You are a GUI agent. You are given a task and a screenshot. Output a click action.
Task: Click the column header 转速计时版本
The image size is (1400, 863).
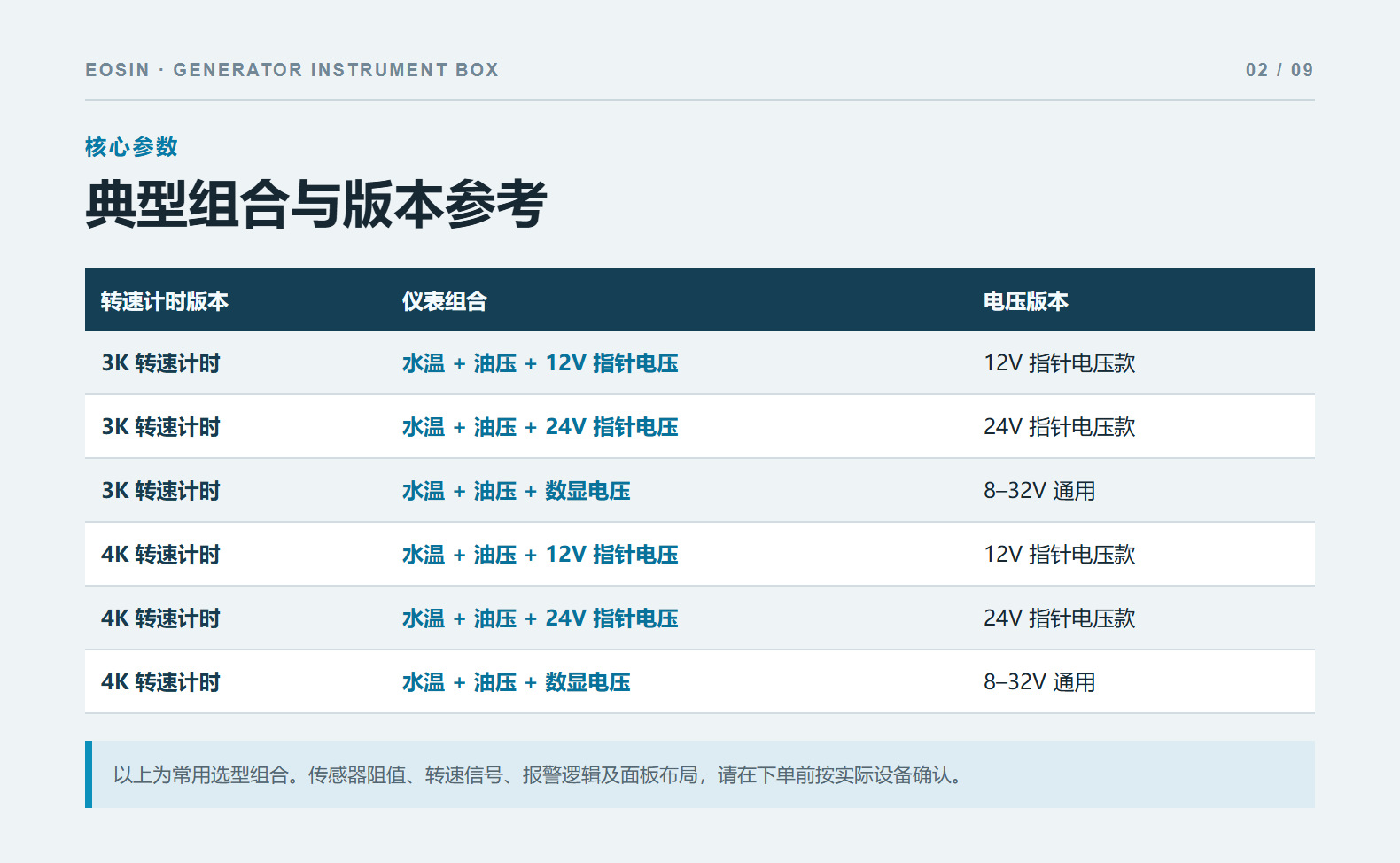[x=165, y=301]
